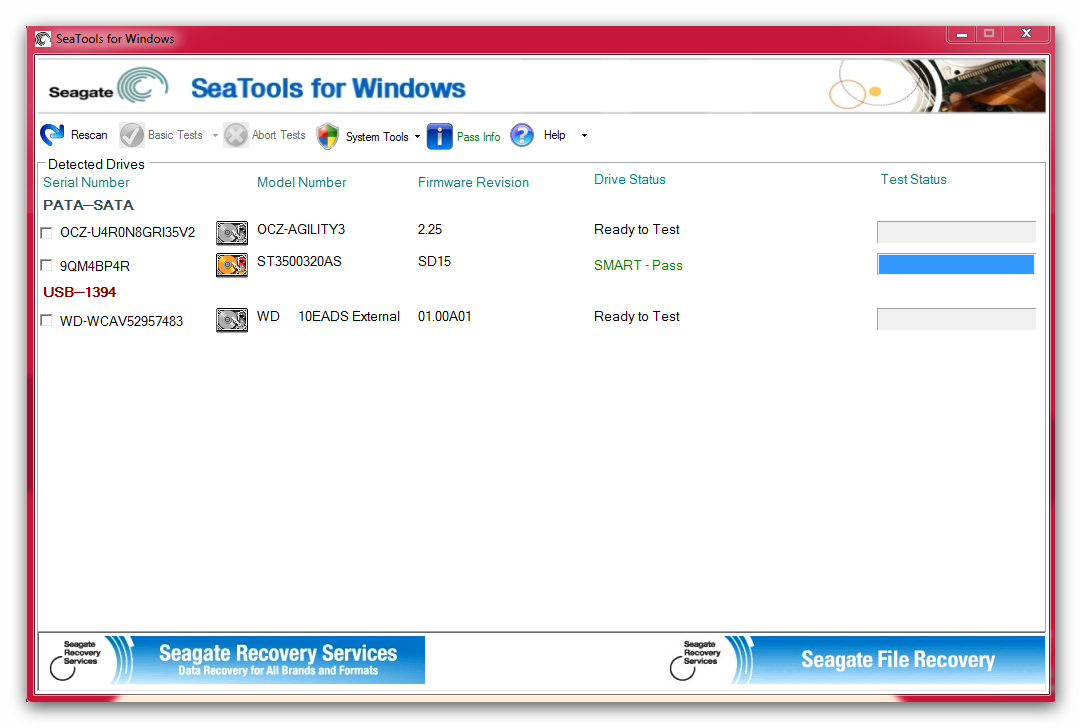
Task: Click the SeaTools for Windows header title
Action: point(328,88)
